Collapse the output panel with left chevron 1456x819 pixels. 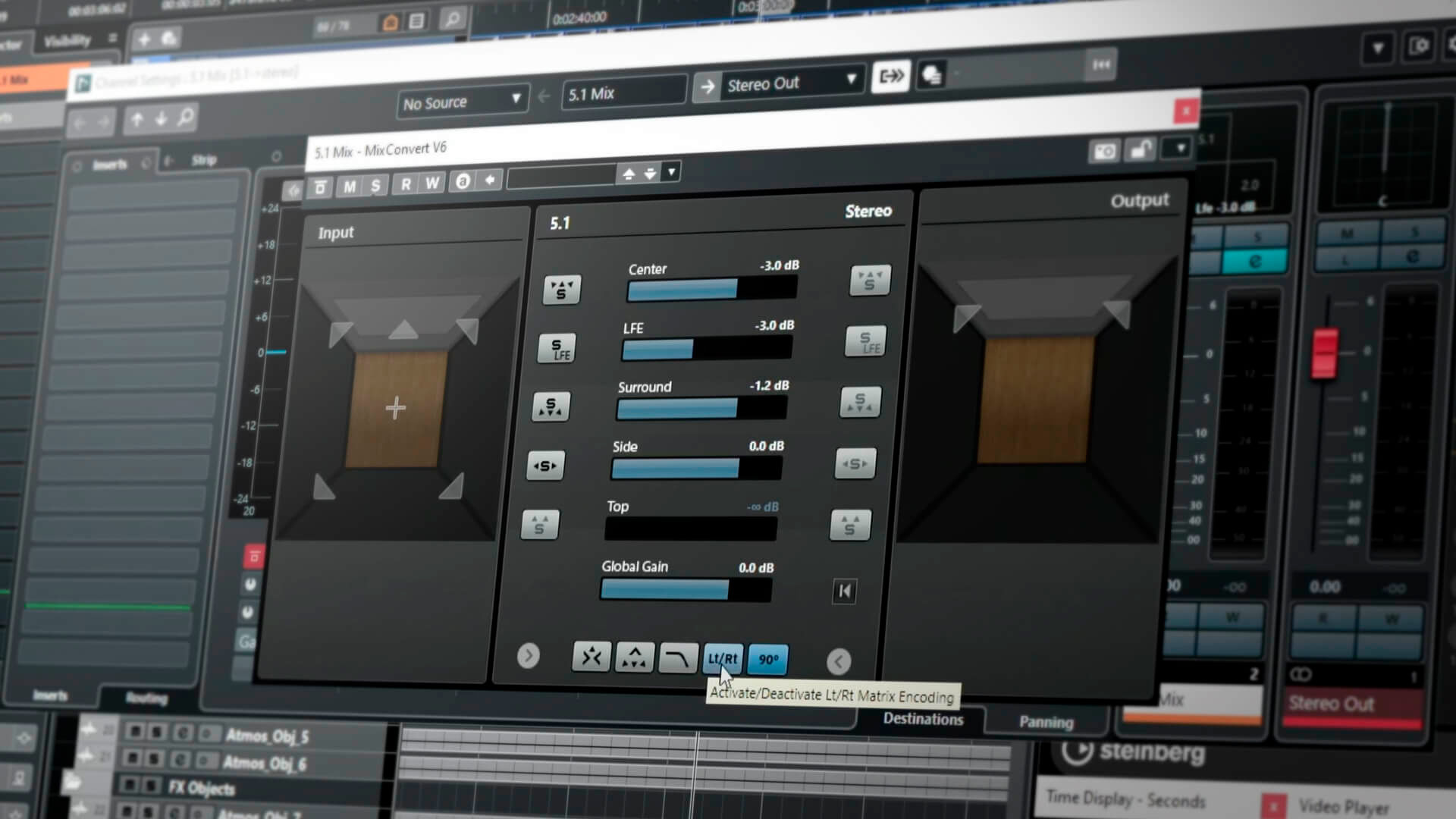(x=838, y=661)
